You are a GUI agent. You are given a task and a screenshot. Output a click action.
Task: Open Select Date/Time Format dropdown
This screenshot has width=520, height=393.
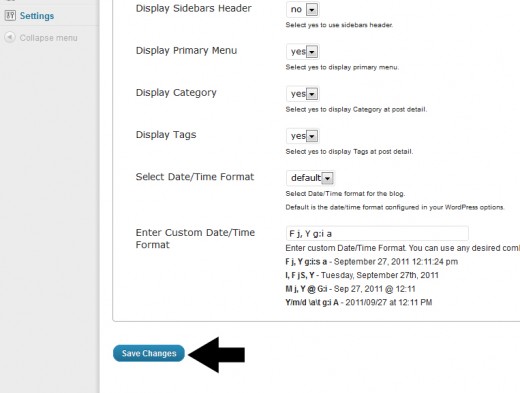[x=310, y=178]
